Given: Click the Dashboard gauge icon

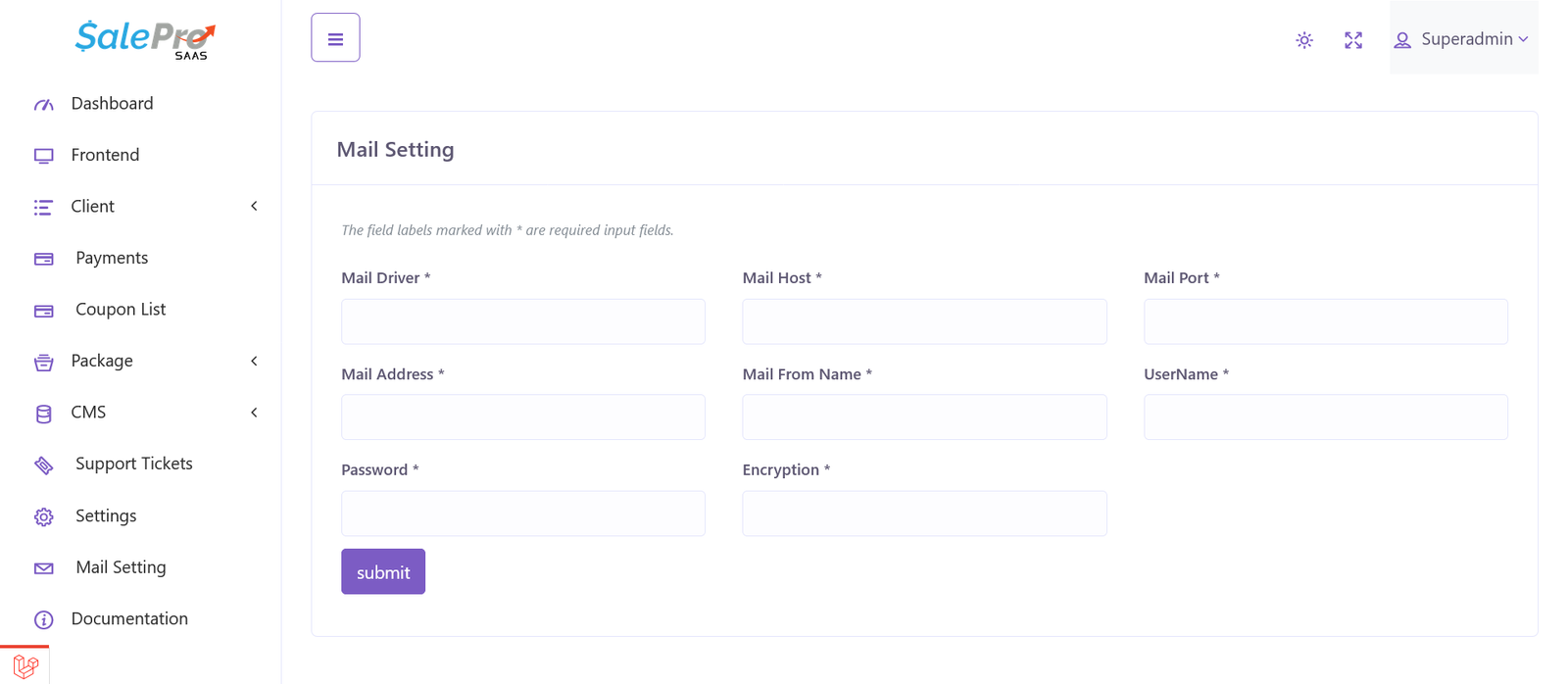Looking at the screenshot, I should click(44, 104).
